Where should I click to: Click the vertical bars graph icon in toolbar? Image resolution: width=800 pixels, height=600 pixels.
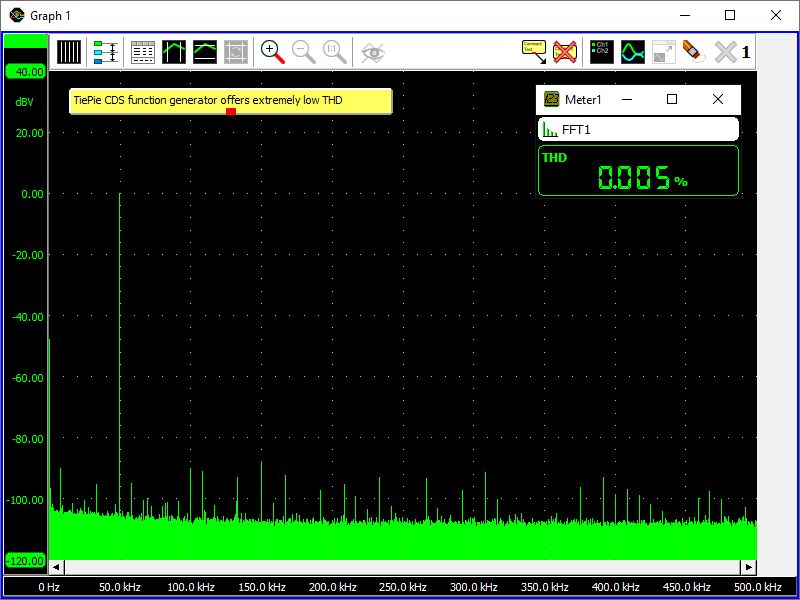pyautogui.click(x=69, y=52)
